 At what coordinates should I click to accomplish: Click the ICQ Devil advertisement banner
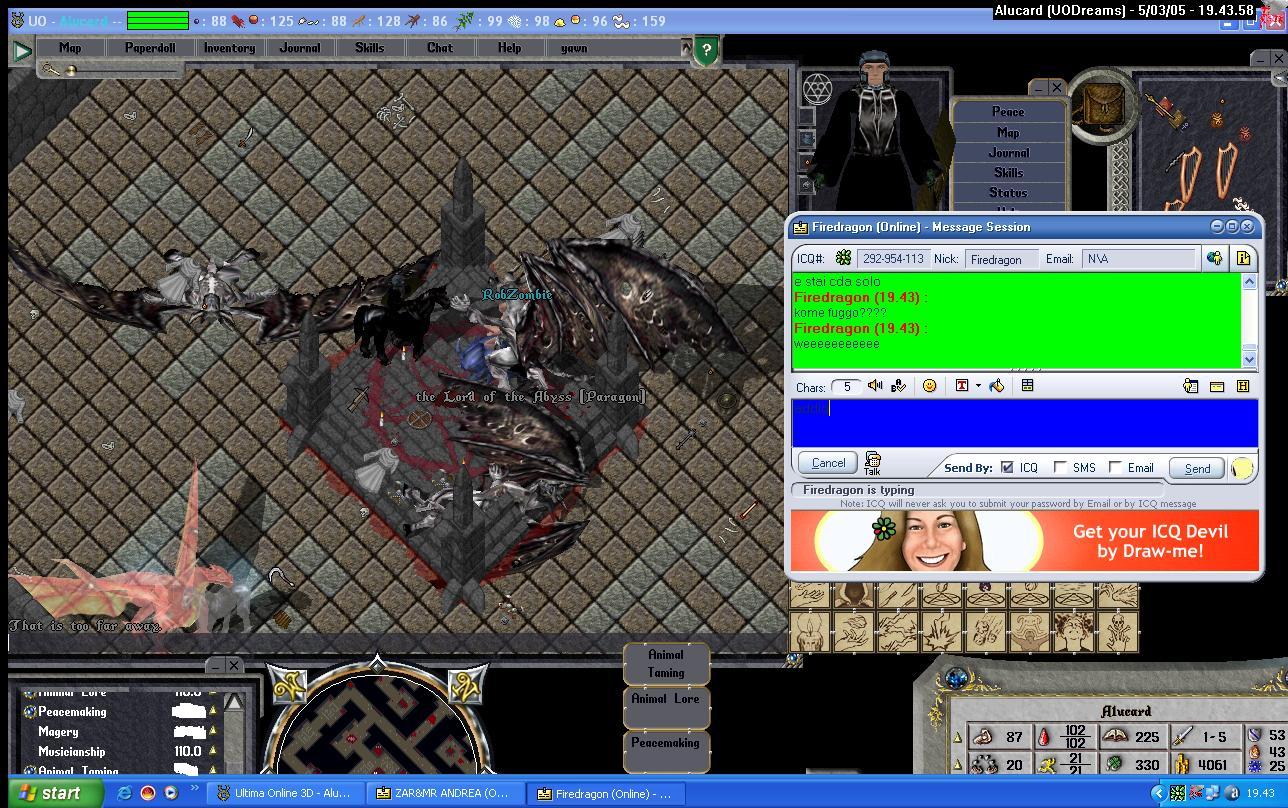coord(1024,541)
